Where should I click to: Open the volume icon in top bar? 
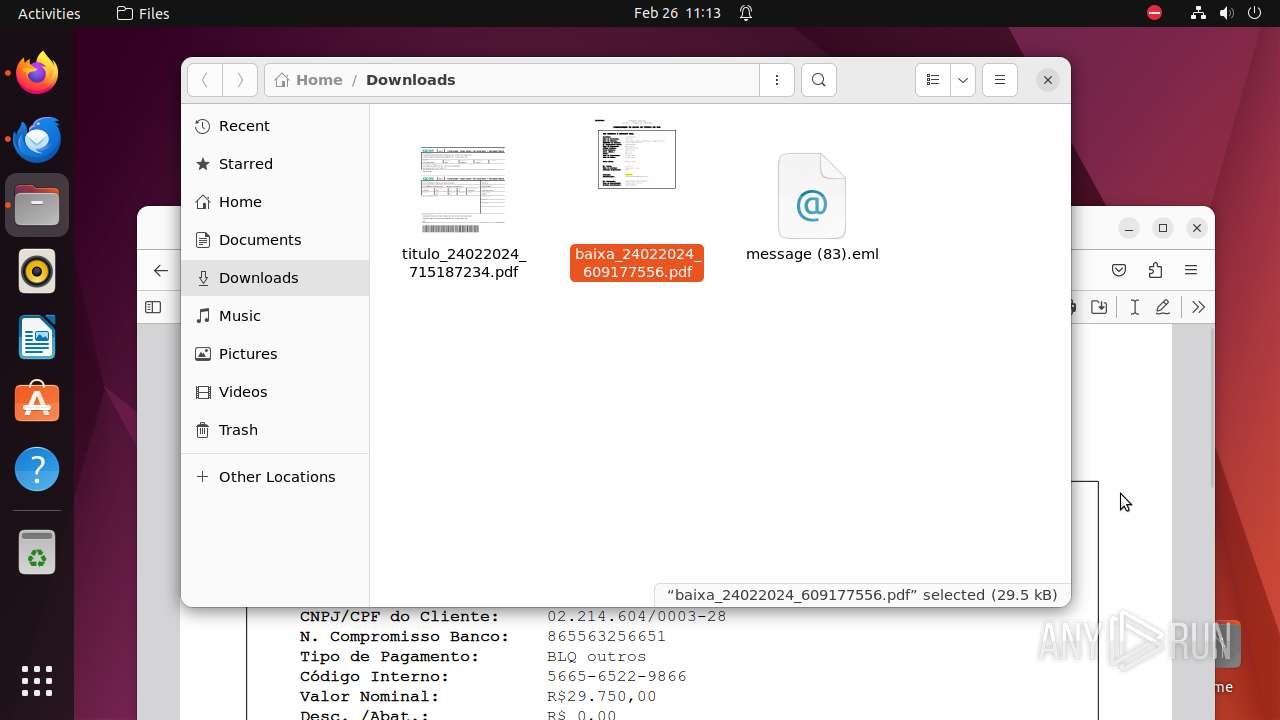coord(1227,13)
